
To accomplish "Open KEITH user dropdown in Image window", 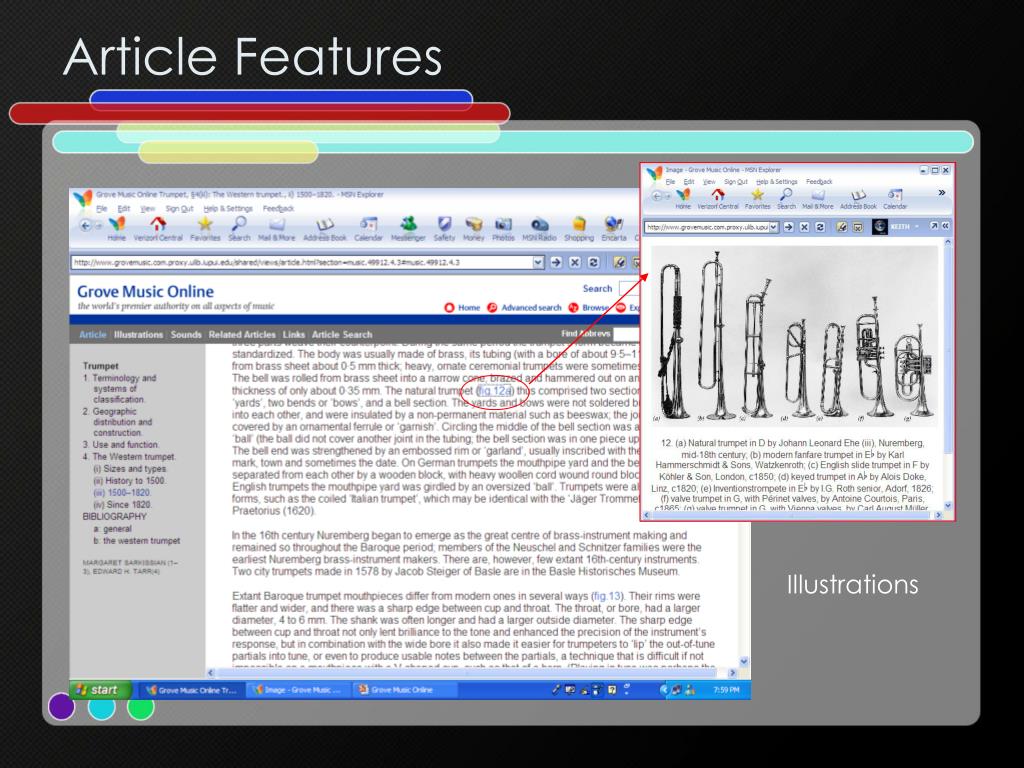I will pos(904,226).
